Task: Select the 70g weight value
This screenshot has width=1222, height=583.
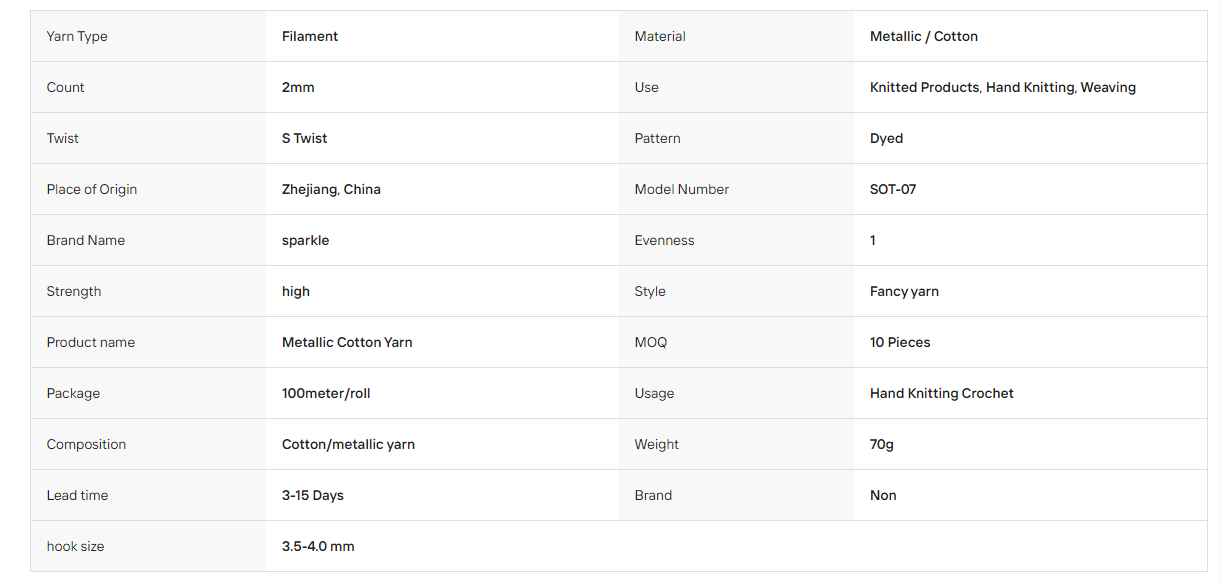Action: 882,444
